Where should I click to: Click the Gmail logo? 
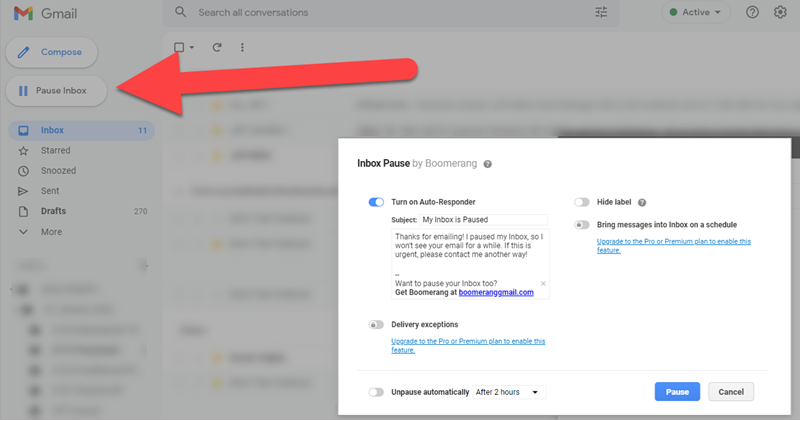45,13
